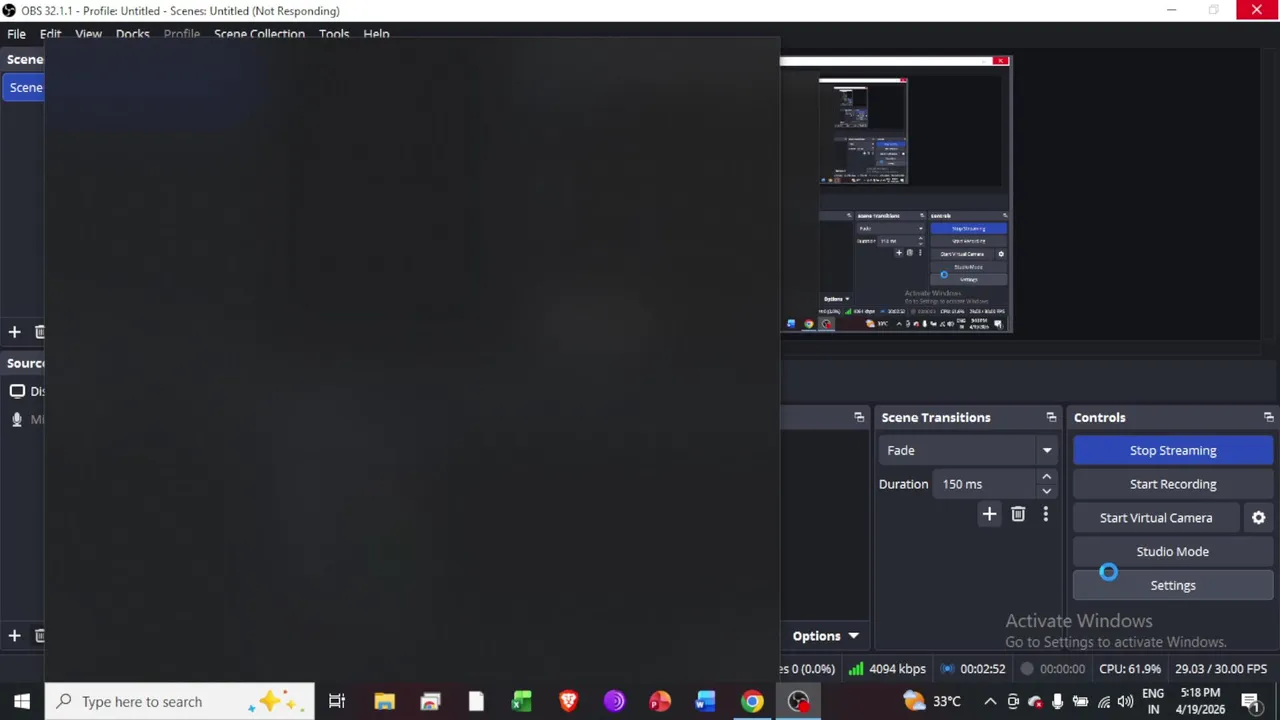Viewport: 1280px width, 720px height.
Task: Click the 29.03 / 30.00 FPS text
Action: point(1221,669)
